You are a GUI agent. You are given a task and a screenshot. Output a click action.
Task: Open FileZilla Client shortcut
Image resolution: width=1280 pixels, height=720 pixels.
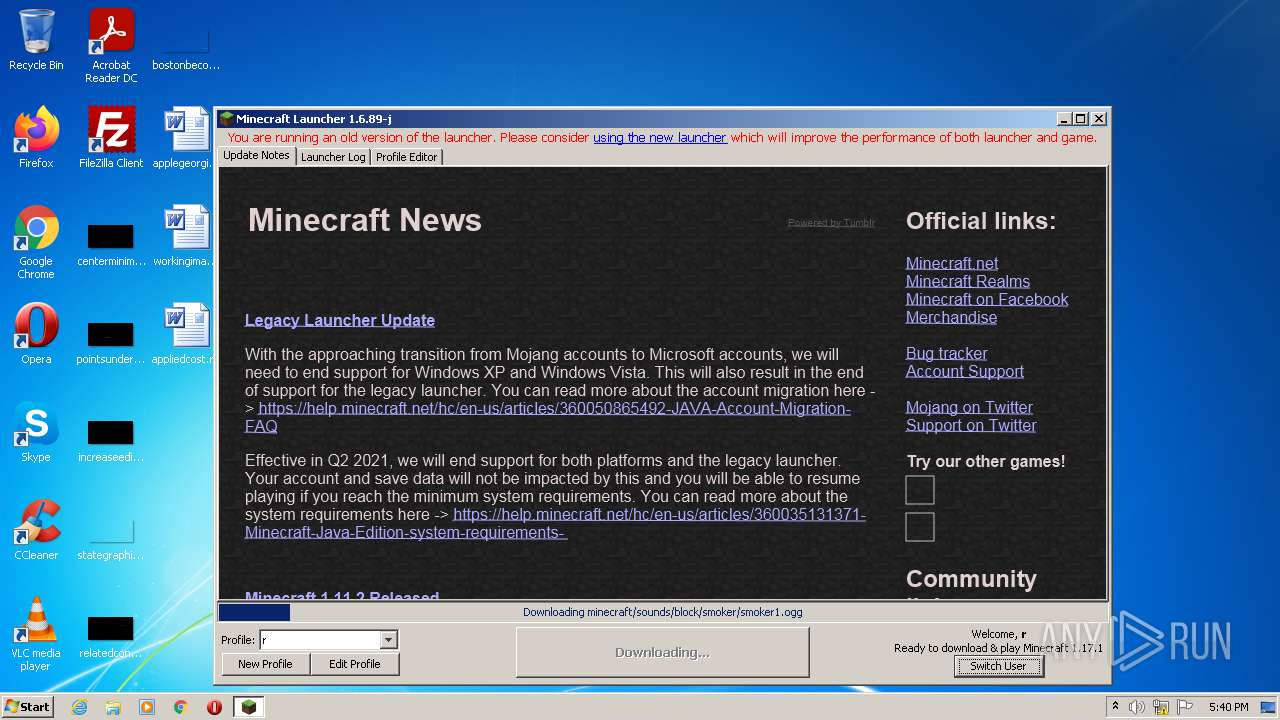tap(111, 138)
